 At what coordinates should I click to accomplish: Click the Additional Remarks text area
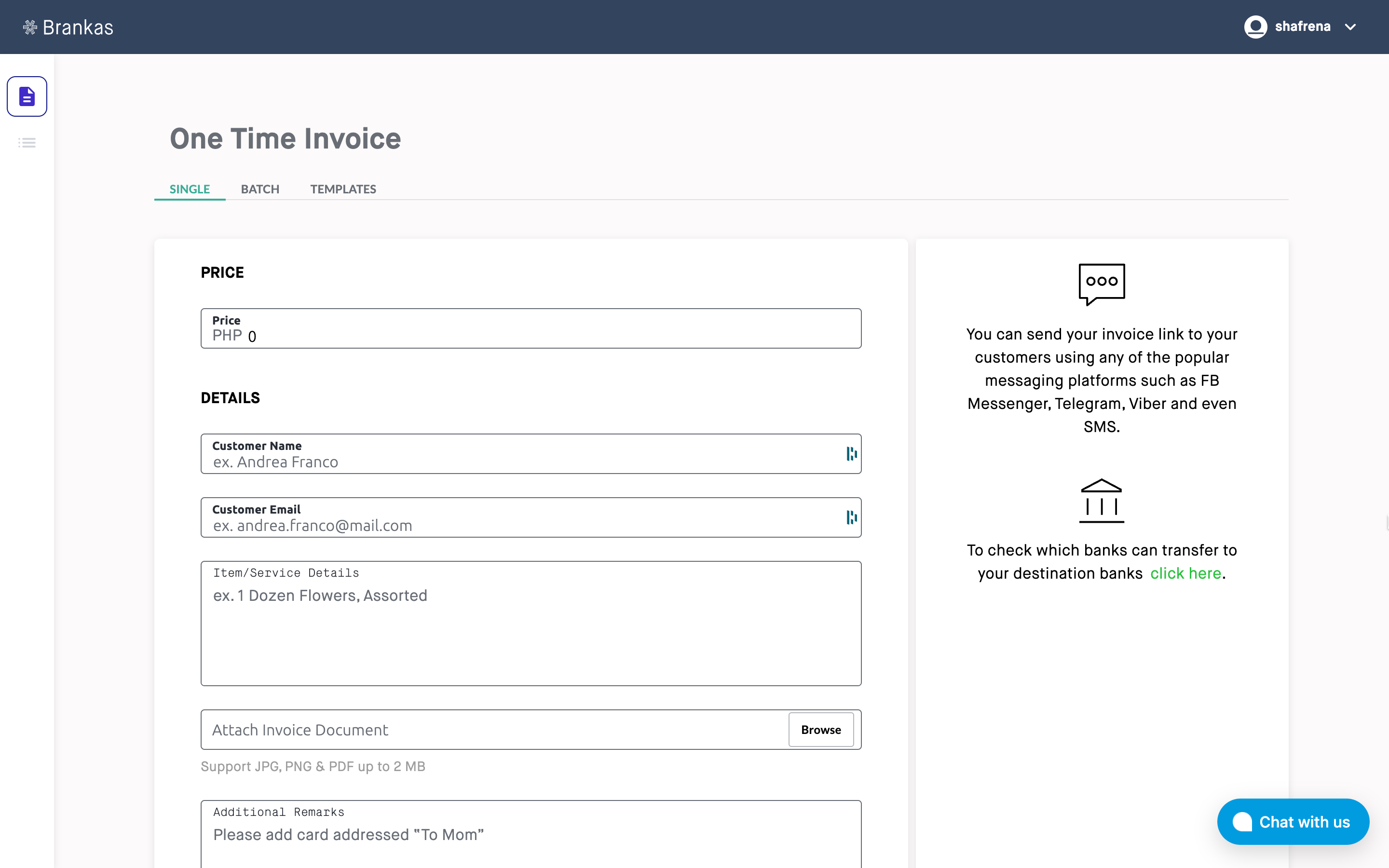pos(531,839)
